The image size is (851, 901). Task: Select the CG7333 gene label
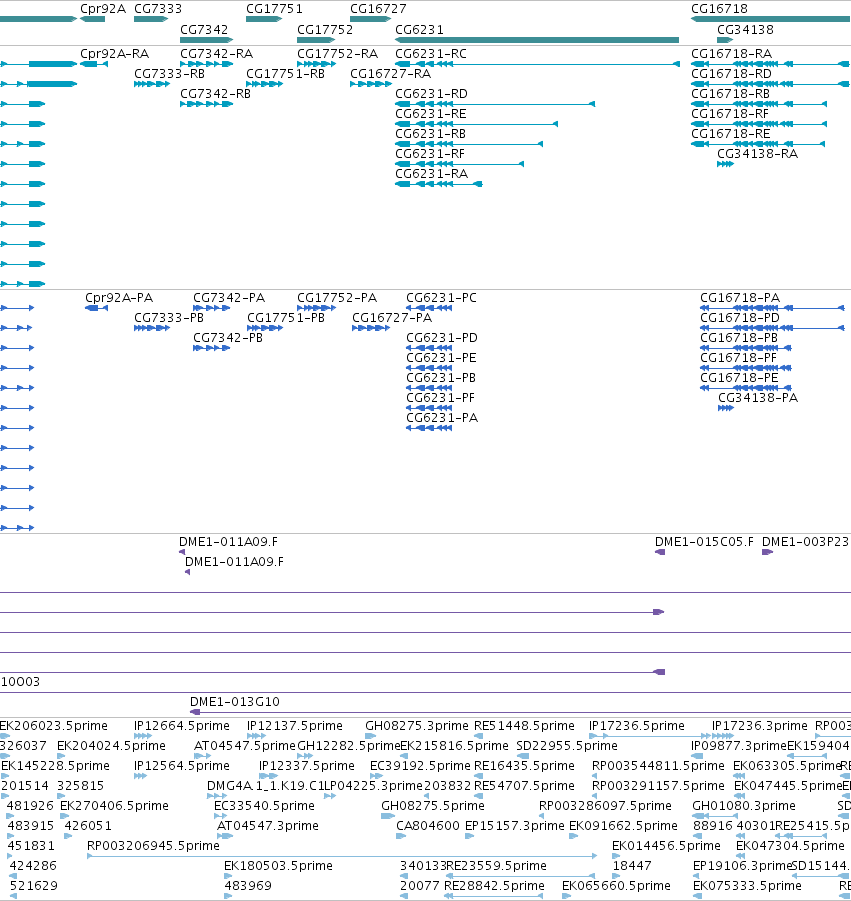pos(158,9)
